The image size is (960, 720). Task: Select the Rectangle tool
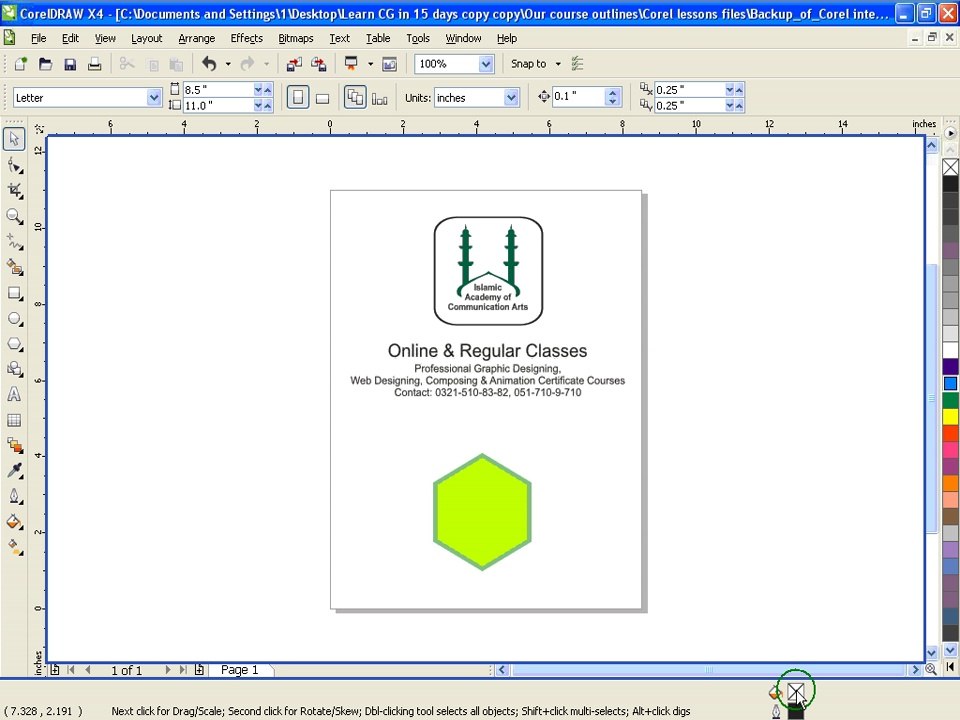[14, 293]
